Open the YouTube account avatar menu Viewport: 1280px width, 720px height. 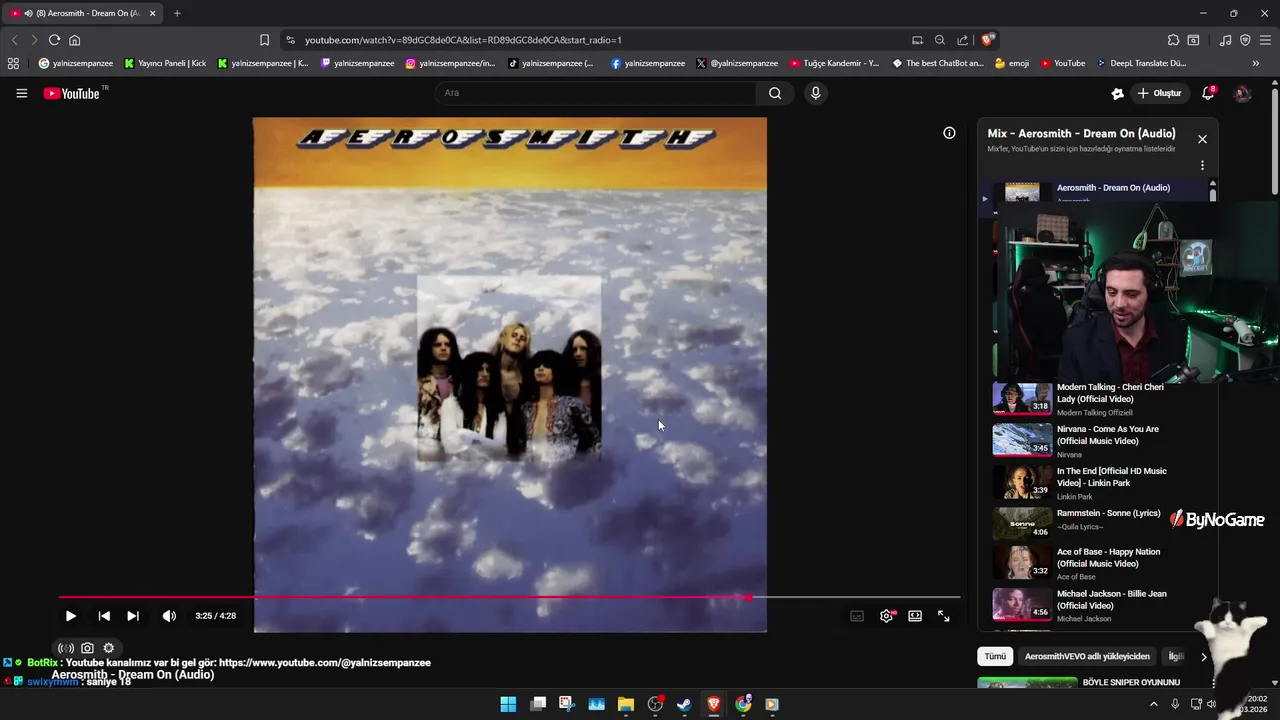point(1243,93)
